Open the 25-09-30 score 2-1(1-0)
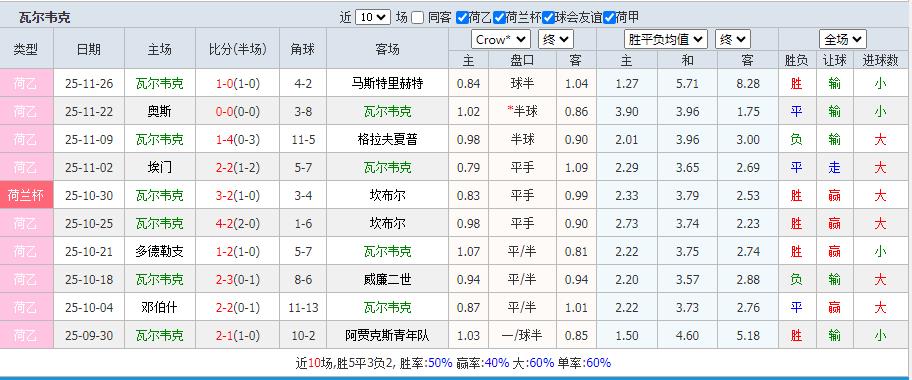This screenshot has width=912, height=380. click(x=237, y=335)
